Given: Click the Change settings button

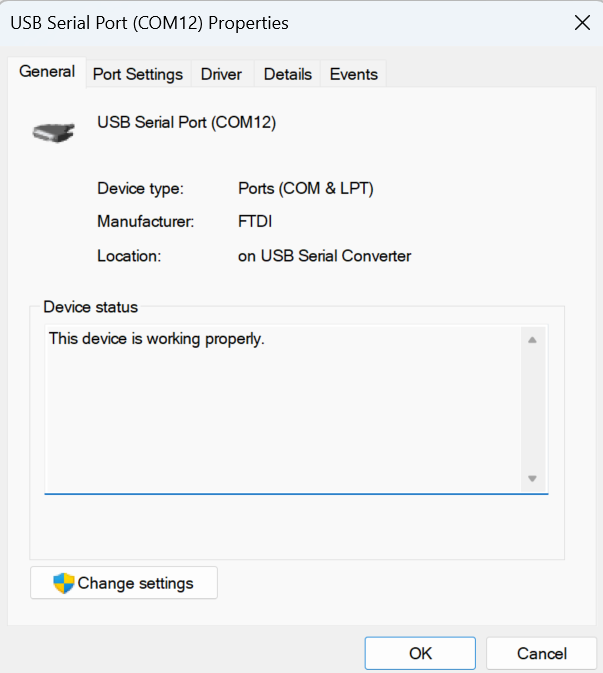Looking at the screenshot, I should (x=124, y=583).
